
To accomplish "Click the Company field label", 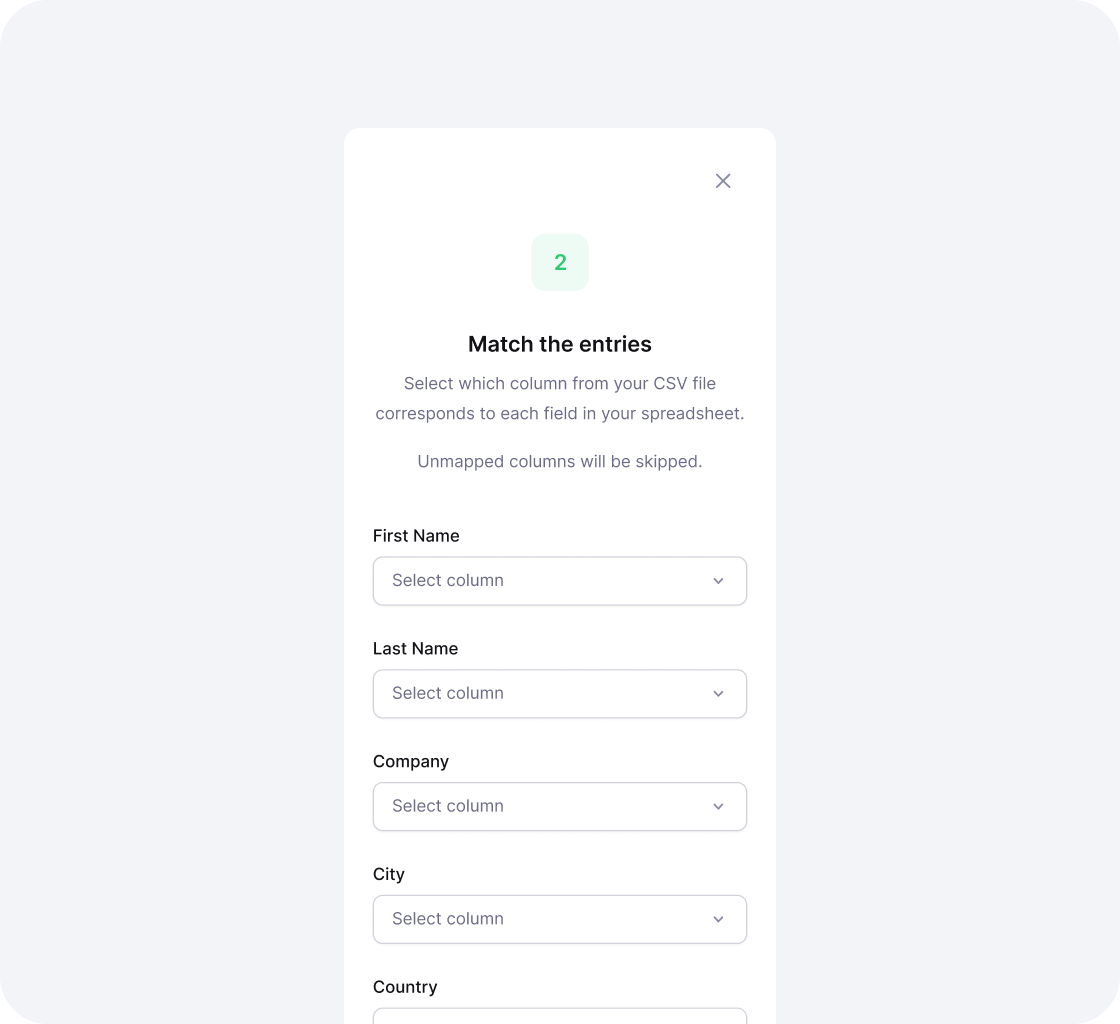I will pos(410,761).
